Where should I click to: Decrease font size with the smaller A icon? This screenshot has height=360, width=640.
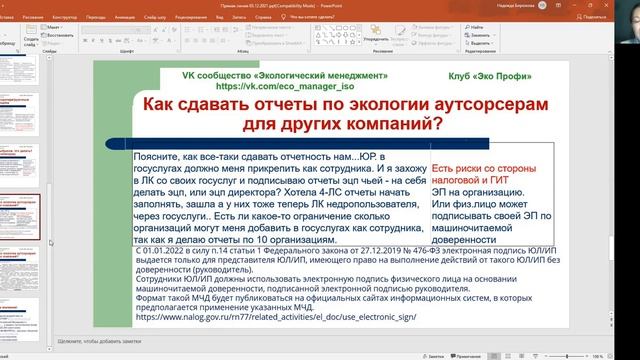click(x=164, y=30)
